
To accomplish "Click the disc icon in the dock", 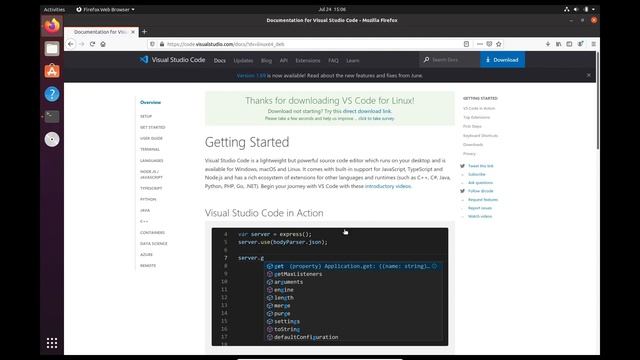I will tap(52, 140).
